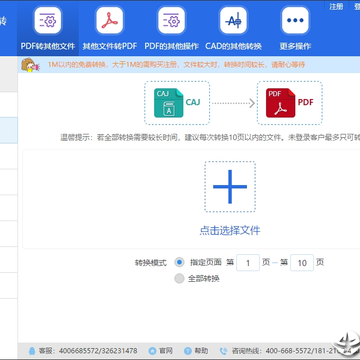Select the 指定页面 radio button
Image resolution: width=360 pixels, height=360 pixels.
(179, 262)
